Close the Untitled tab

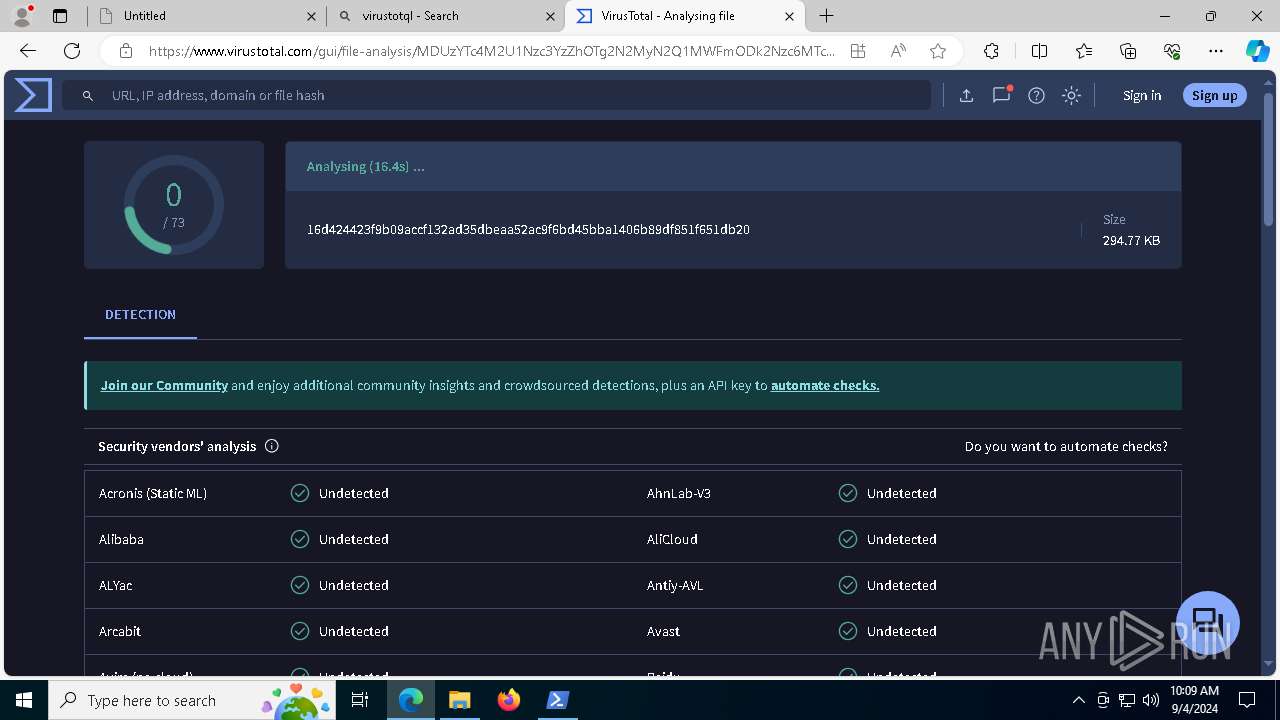[x=311, y=16]
